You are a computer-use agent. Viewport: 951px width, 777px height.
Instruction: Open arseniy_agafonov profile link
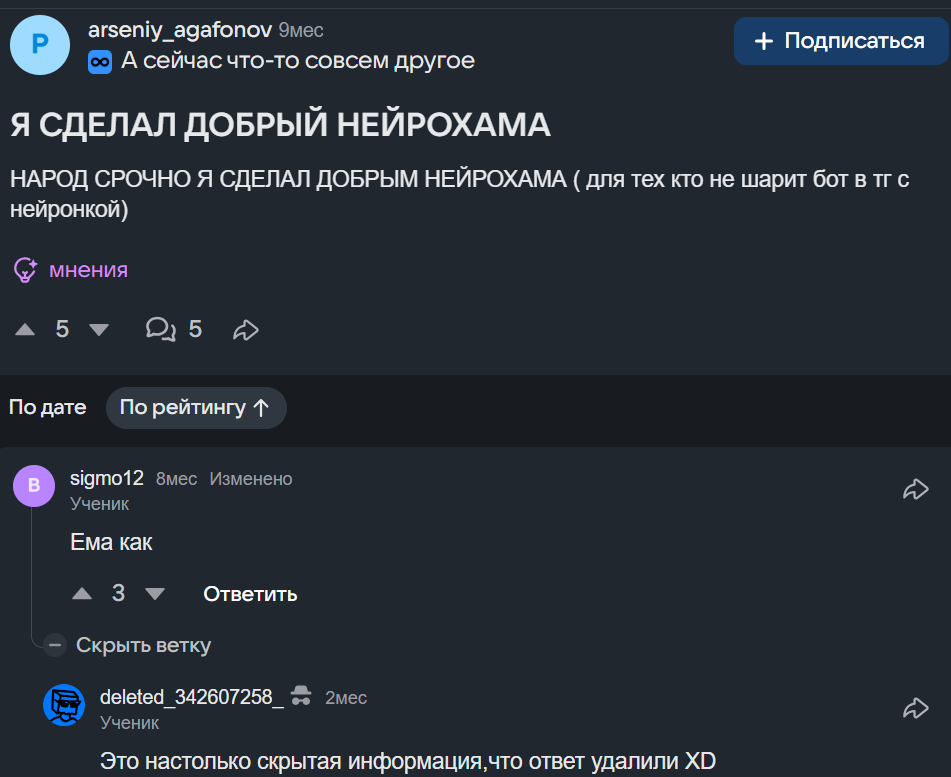(x=180, y=30)
